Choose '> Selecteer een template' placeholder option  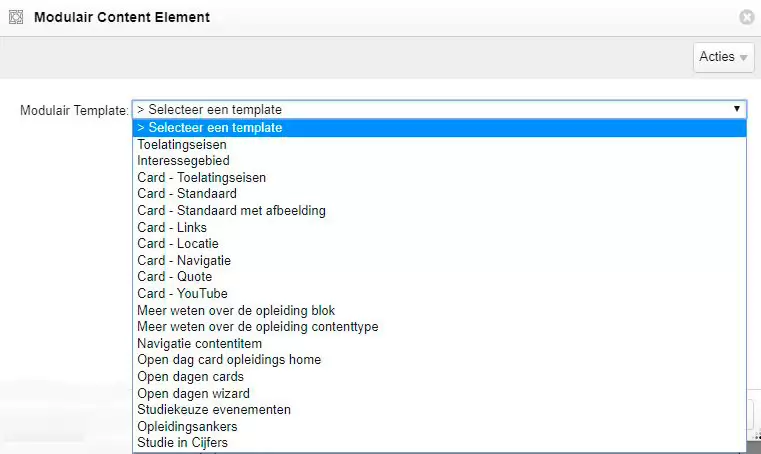210,128
